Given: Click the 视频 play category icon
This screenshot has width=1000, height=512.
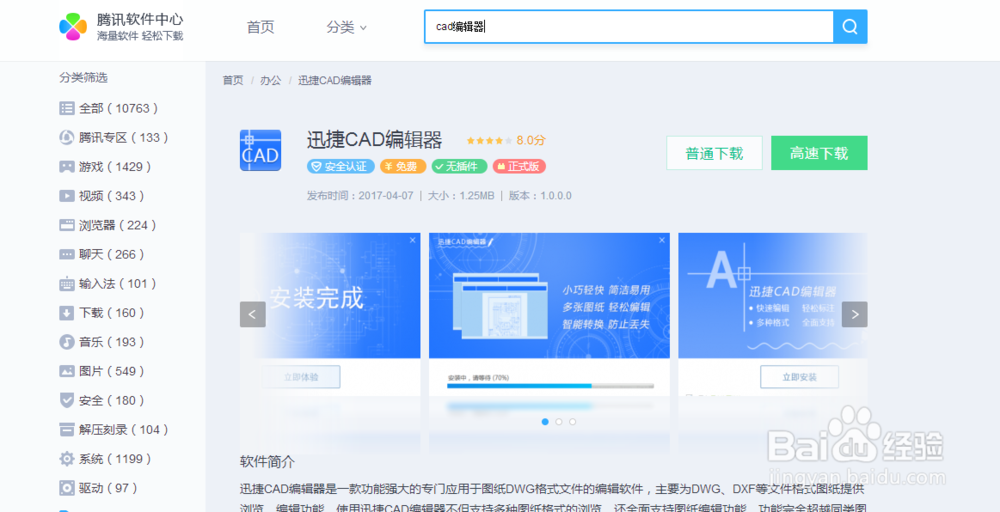Looking at the screenshot, I should click(x=67, y=196).
